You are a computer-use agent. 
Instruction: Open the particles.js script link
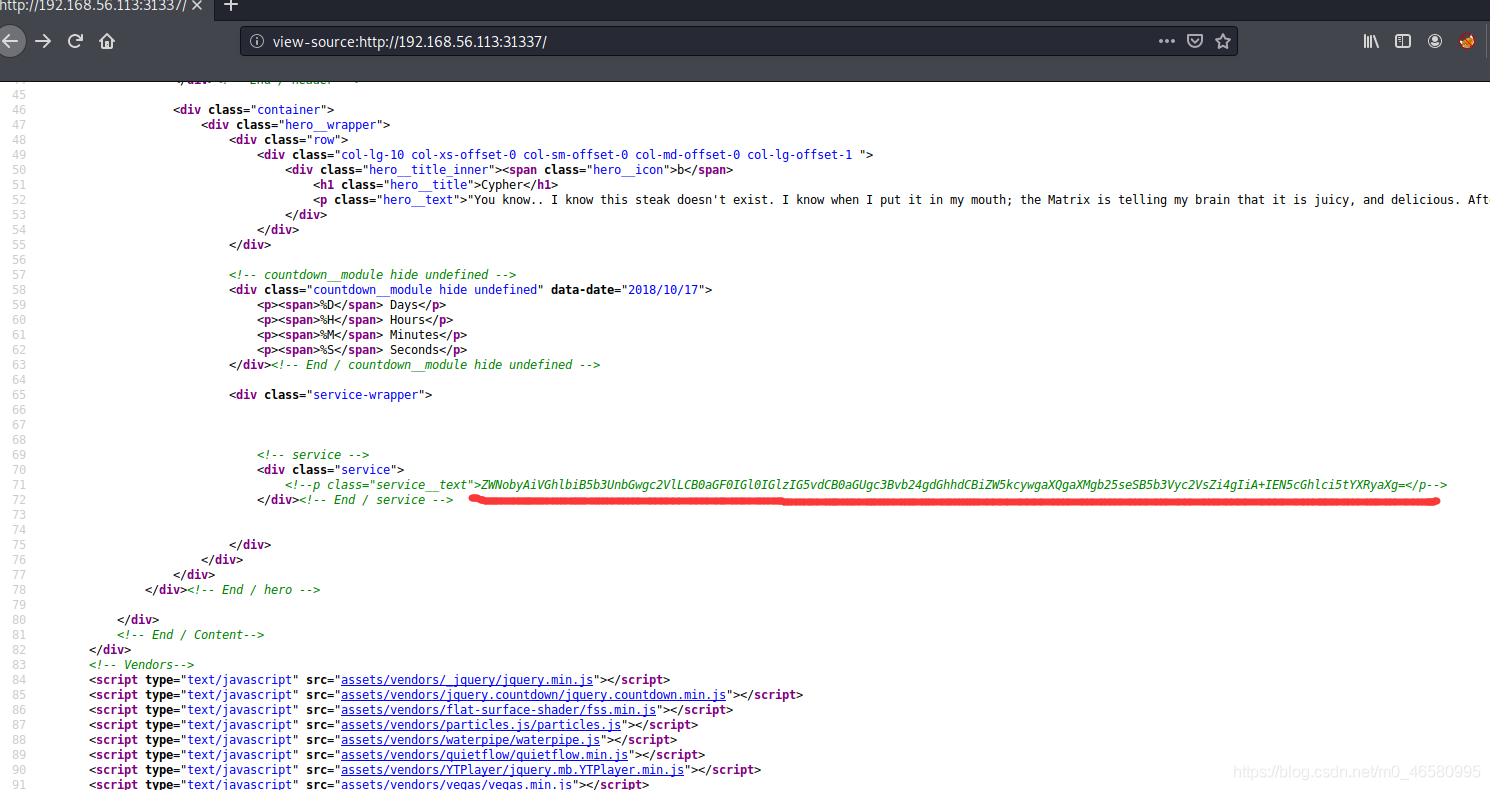(x=481, y=725)
